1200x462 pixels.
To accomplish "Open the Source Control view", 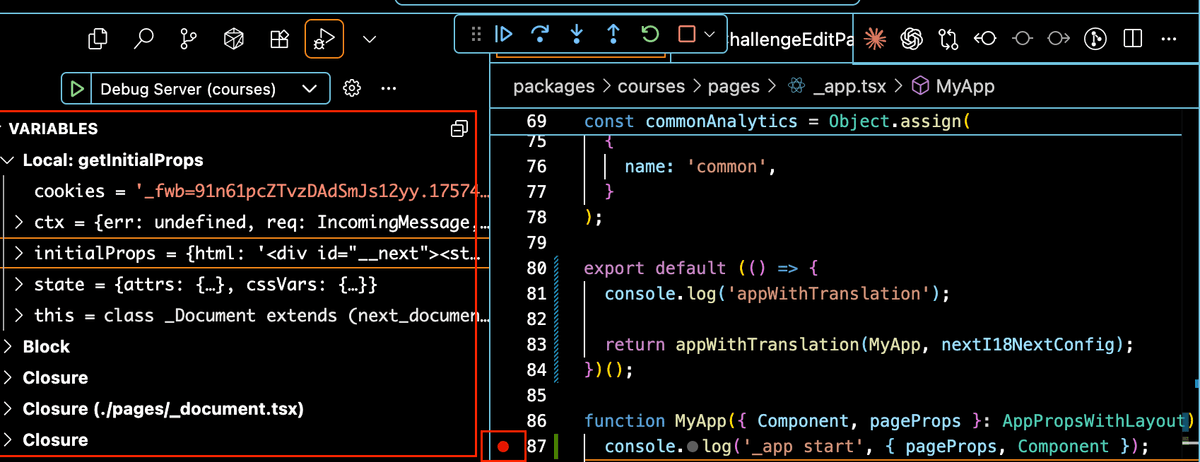I will point(188,39).
